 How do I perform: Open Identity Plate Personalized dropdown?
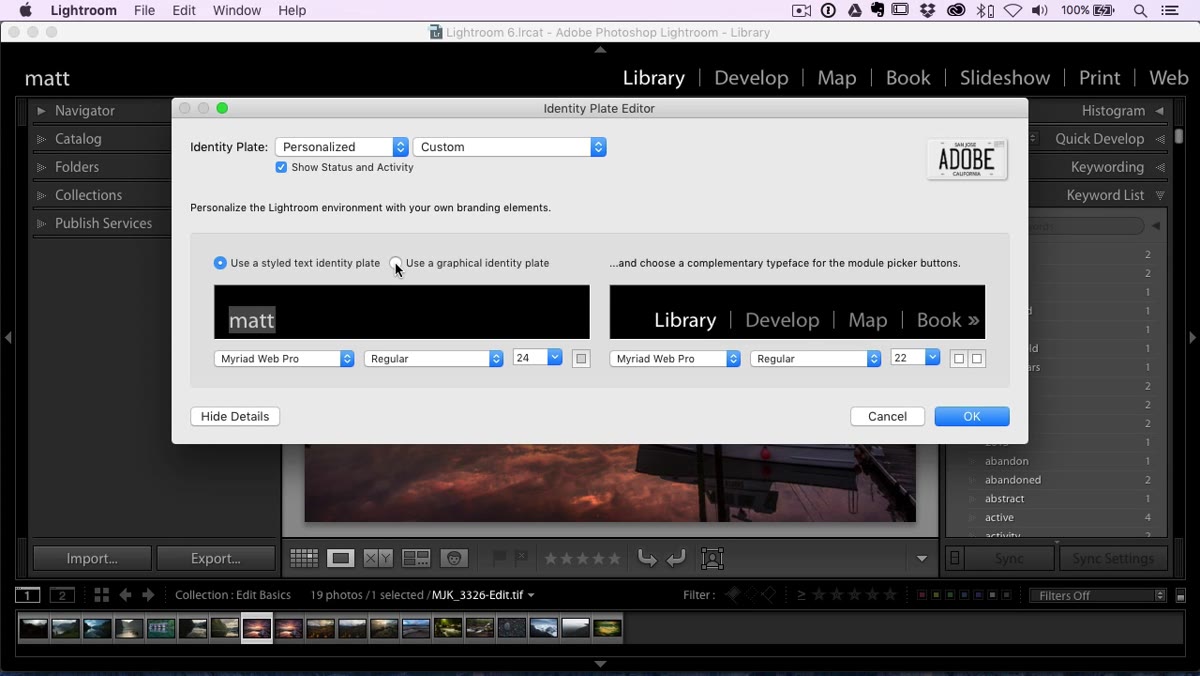tap(342, 147)
